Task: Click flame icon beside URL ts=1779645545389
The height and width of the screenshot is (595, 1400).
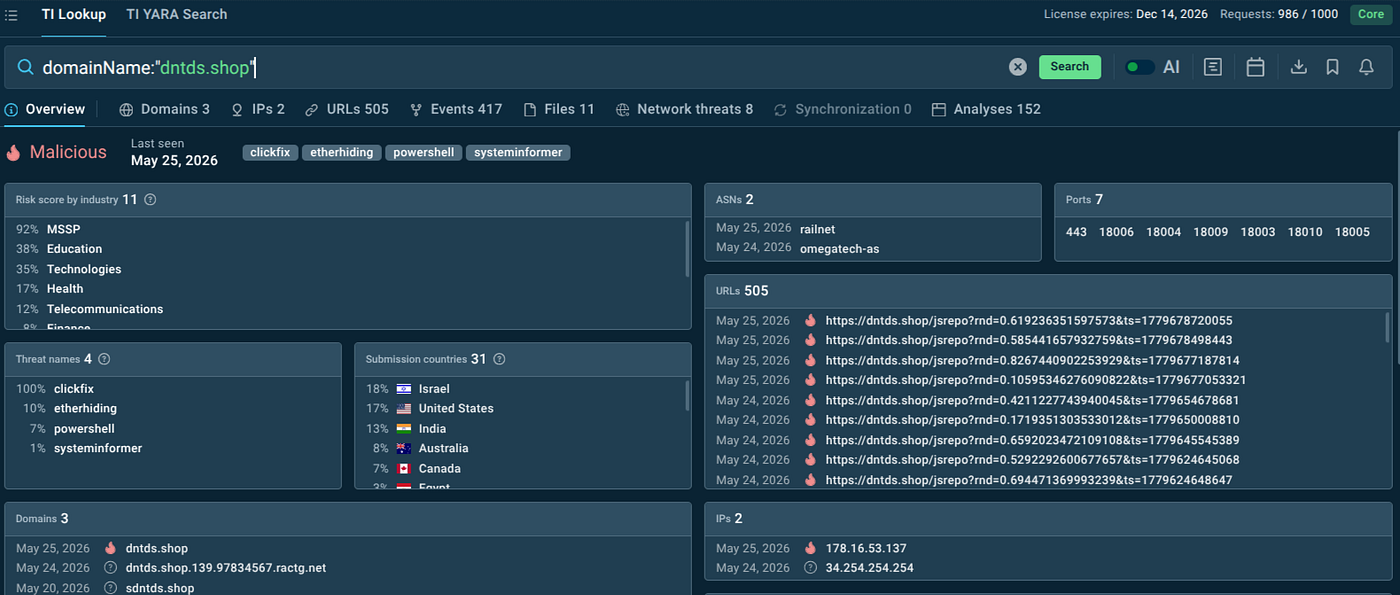Action: point(810,440)
